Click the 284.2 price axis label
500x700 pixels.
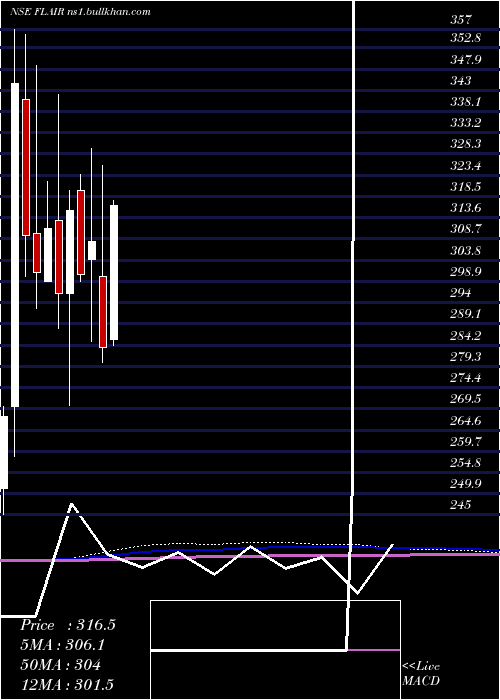coord(465,335)
